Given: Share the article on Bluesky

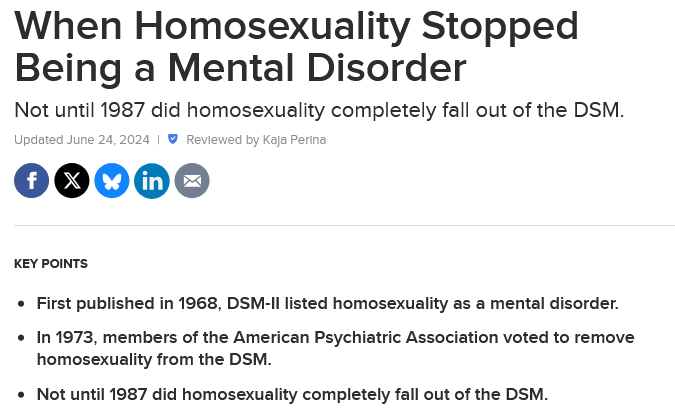Looking at the screenshot, I should [112, 180].
